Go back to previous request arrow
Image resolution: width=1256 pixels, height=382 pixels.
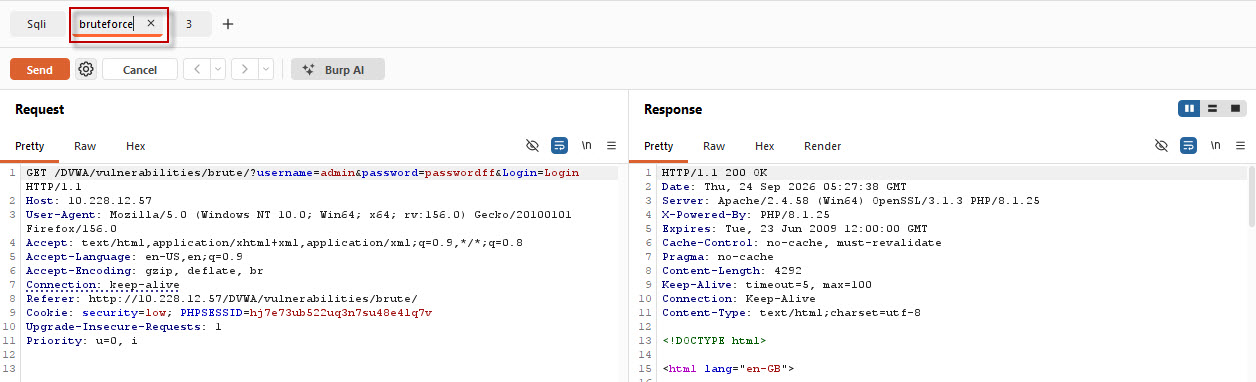coord(198,69)
